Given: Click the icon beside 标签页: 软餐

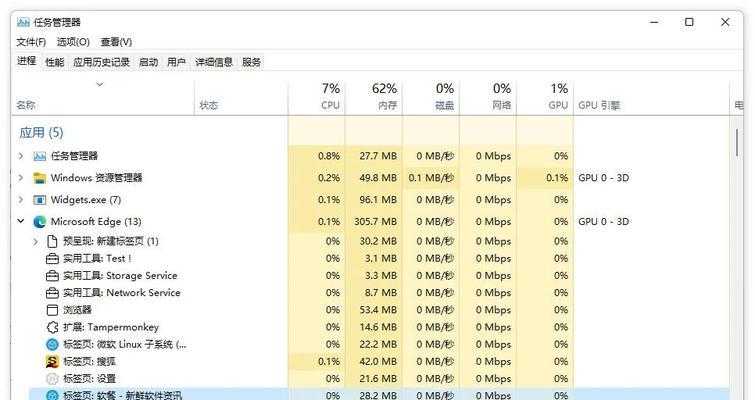Looking at the screenshot, I should point(52,395).
